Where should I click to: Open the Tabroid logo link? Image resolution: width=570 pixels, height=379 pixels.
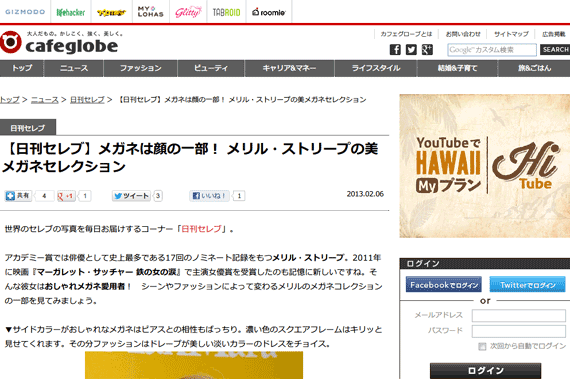pos(226,12)
